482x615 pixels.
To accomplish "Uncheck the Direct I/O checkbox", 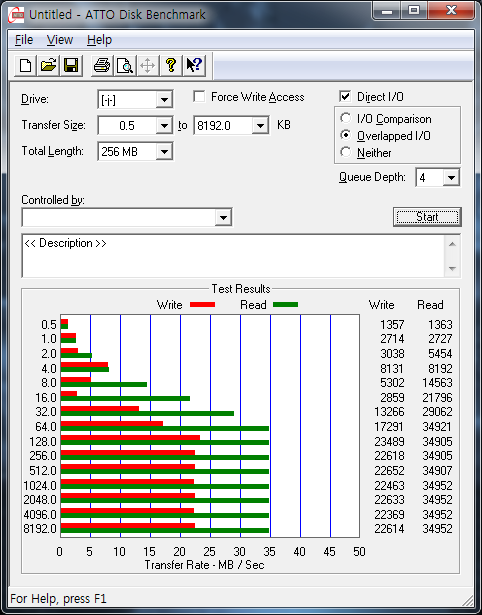I will tap(345, 96).
